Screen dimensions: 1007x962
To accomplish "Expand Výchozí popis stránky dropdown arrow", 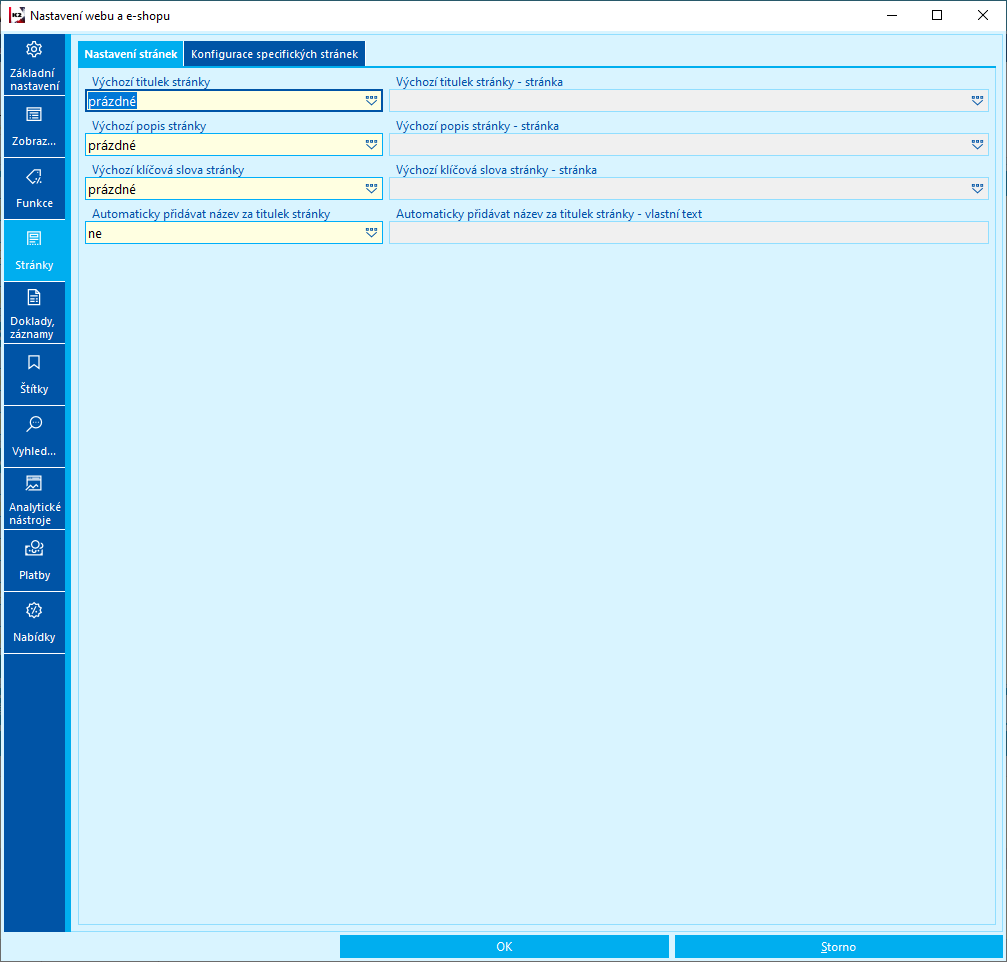I will pos(371,144).
